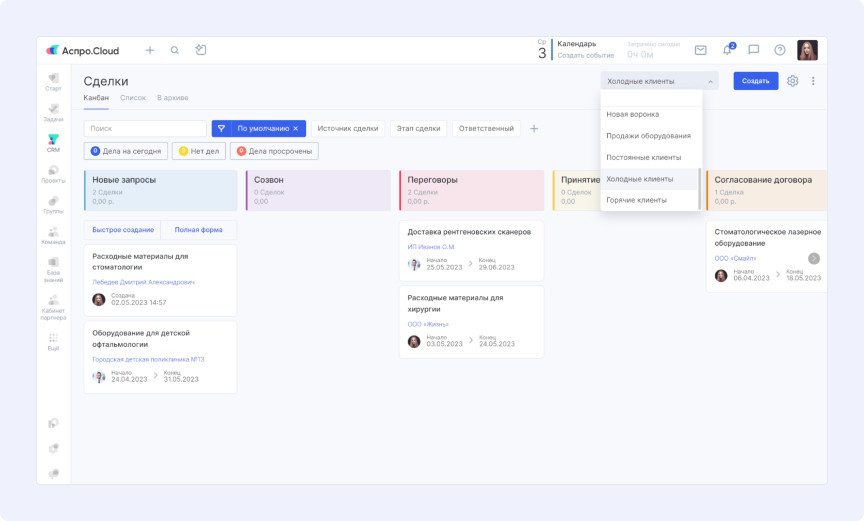Open the Ответственный filter

486,128
